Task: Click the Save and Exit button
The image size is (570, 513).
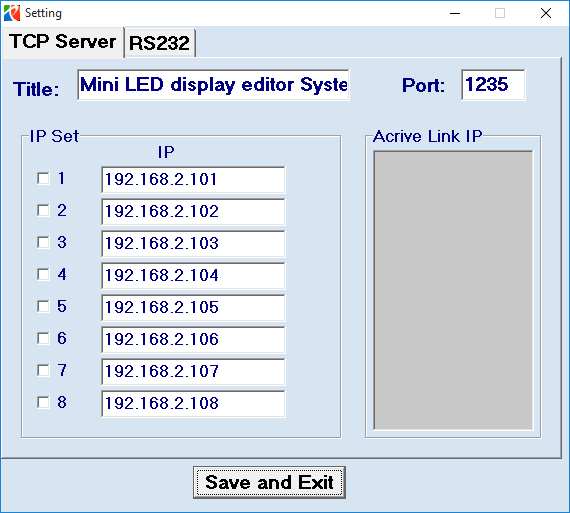Action: click(269, 482)
